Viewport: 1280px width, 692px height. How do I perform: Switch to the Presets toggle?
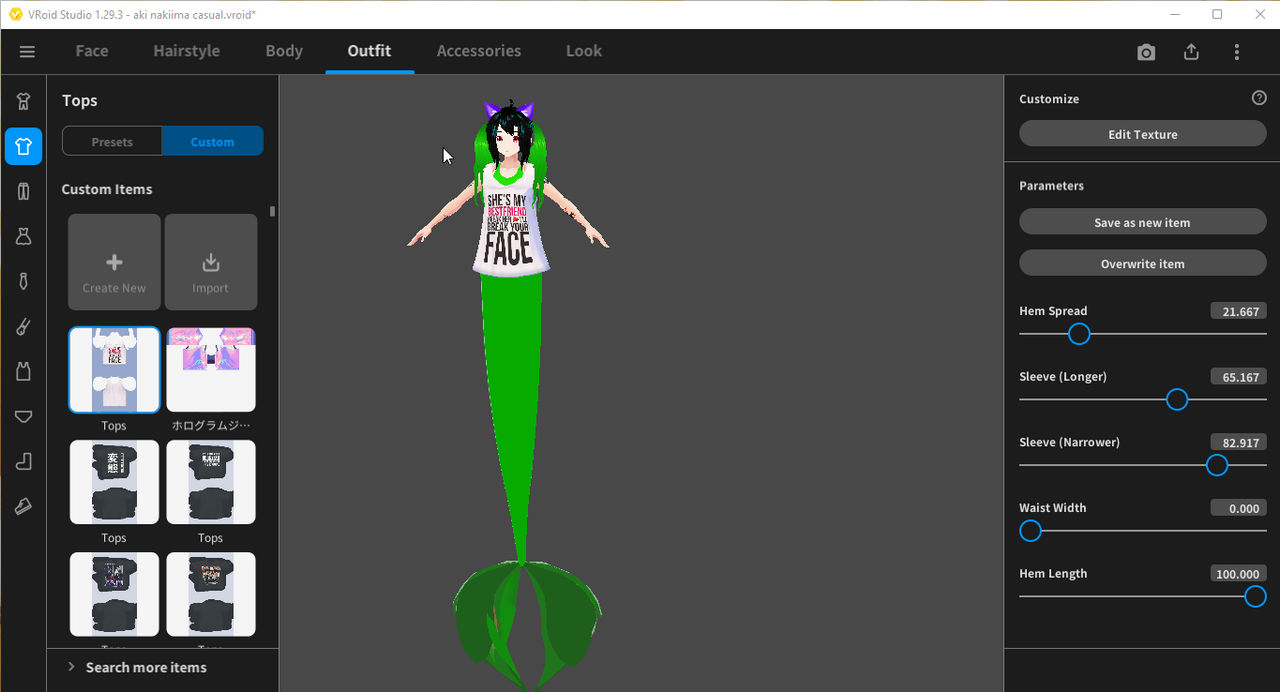(112, 142)
